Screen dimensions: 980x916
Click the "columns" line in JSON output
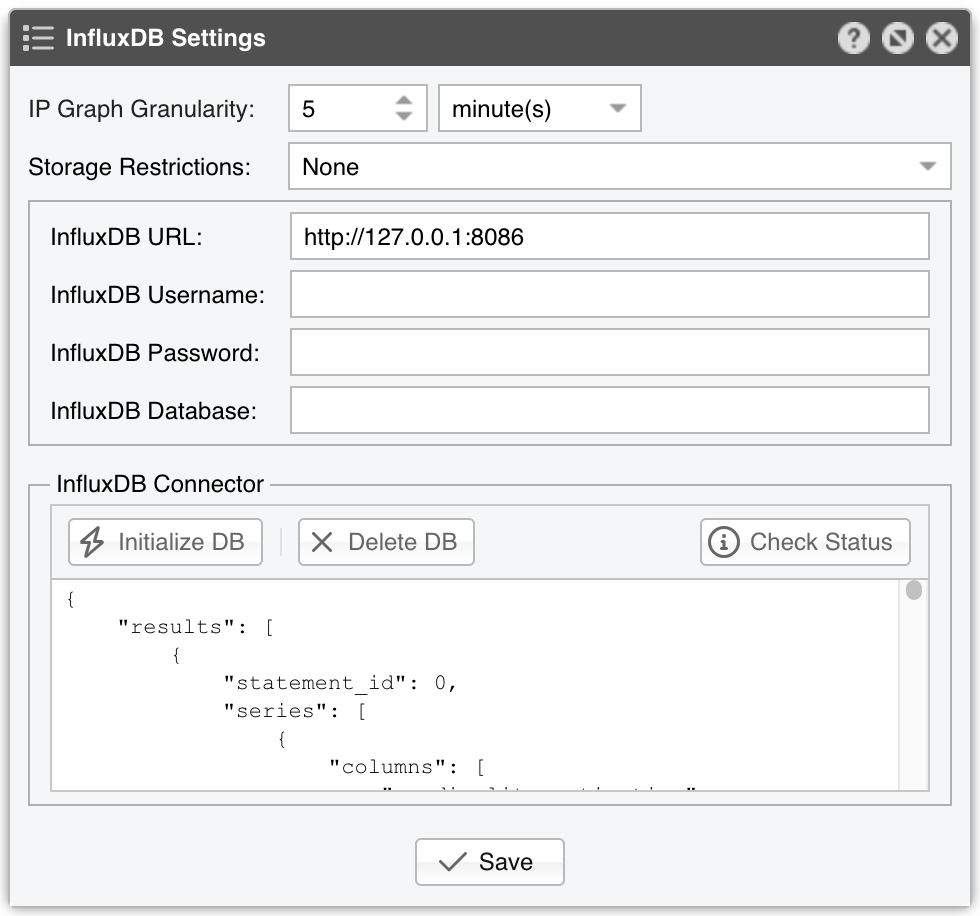[407, 767]
